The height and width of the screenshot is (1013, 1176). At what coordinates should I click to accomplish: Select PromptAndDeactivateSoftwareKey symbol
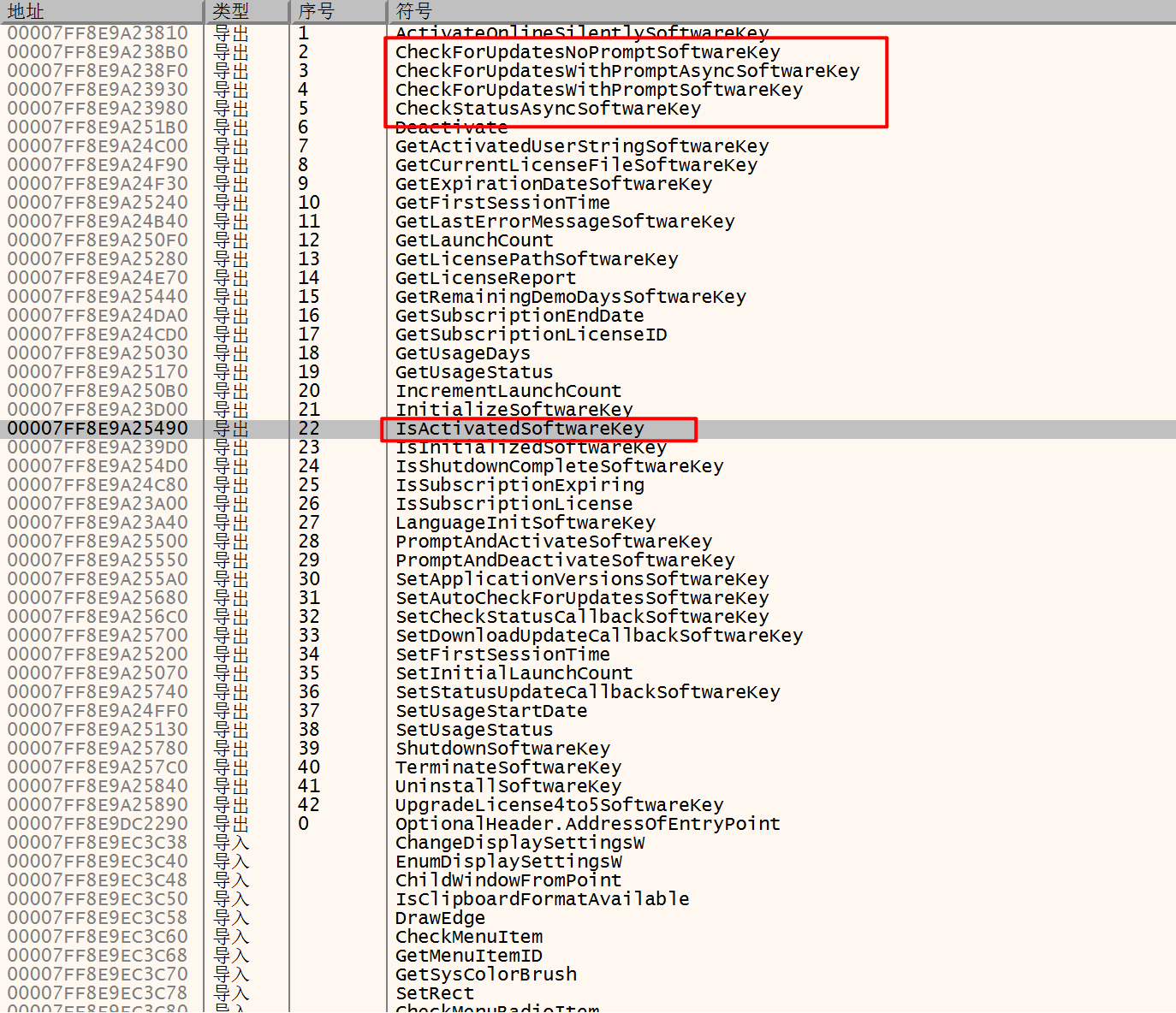tap(565, 560)
